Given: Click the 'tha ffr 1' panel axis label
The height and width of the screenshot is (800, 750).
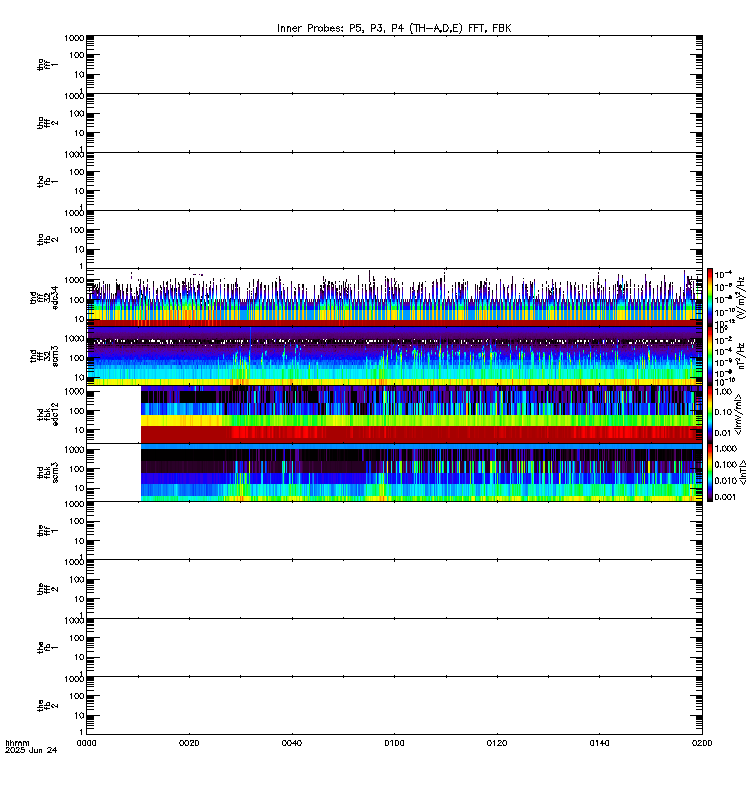Looking at the screenshot, I should (47, 64).
